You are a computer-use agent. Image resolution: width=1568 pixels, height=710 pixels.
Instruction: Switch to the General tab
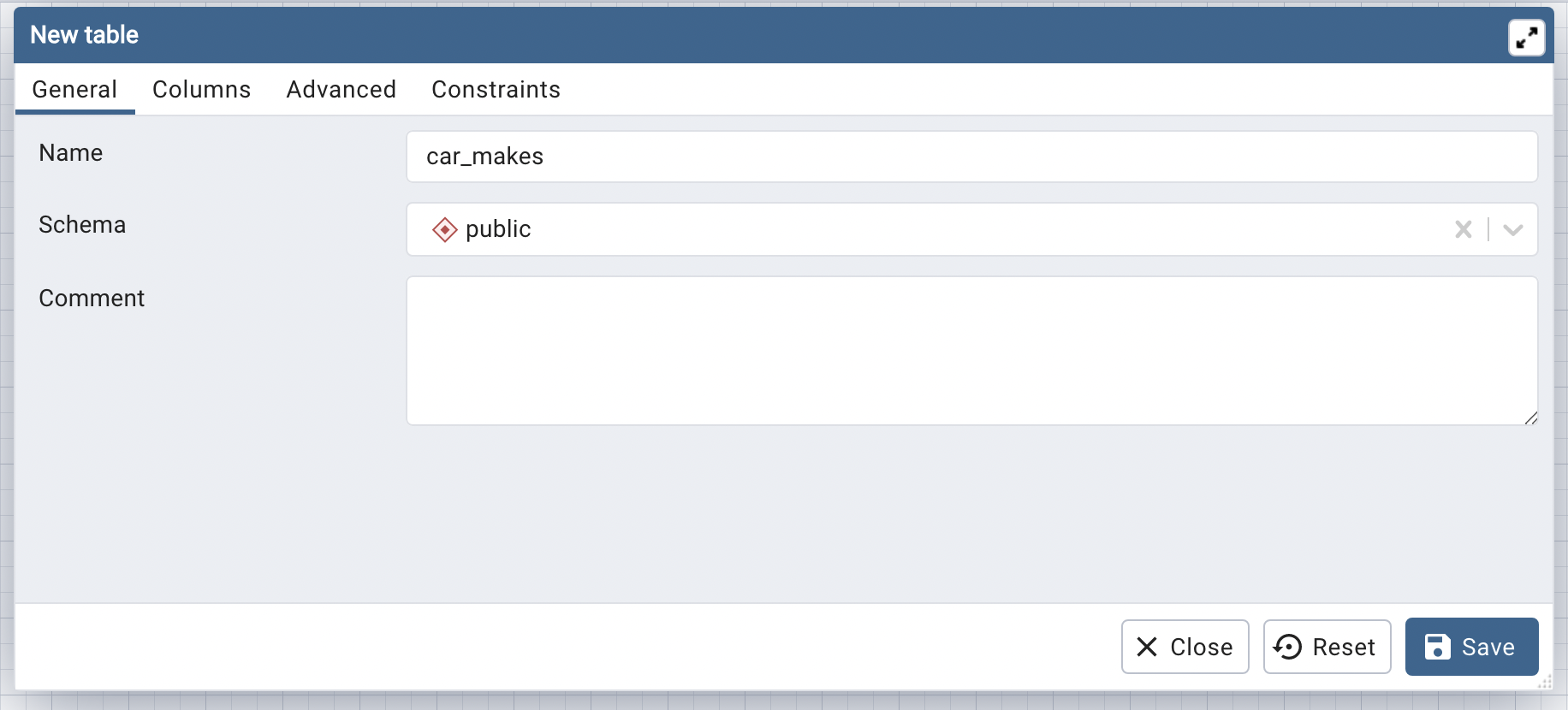tap(74, 90)
